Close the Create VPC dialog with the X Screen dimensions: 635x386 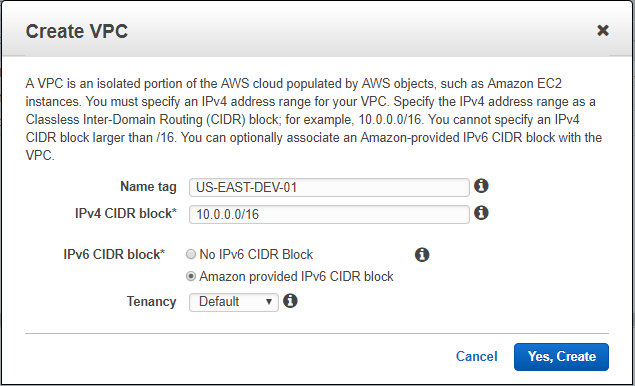pos(603,30)
